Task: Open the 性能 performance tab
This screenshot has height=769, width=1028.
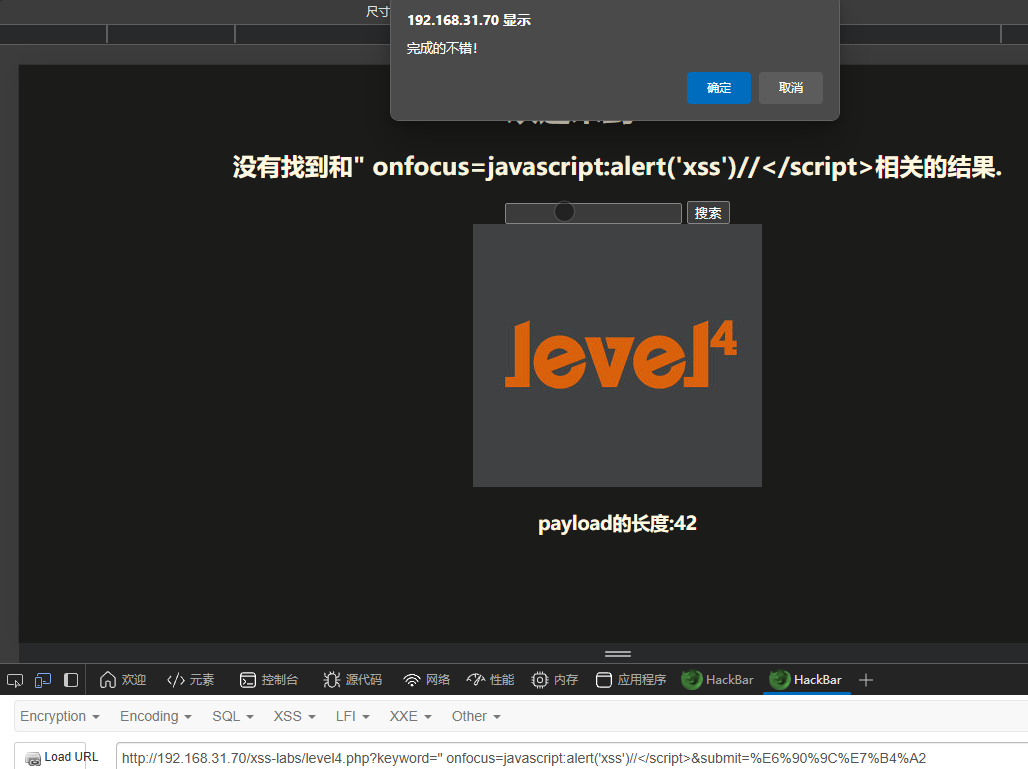Action: click(490, 680)
